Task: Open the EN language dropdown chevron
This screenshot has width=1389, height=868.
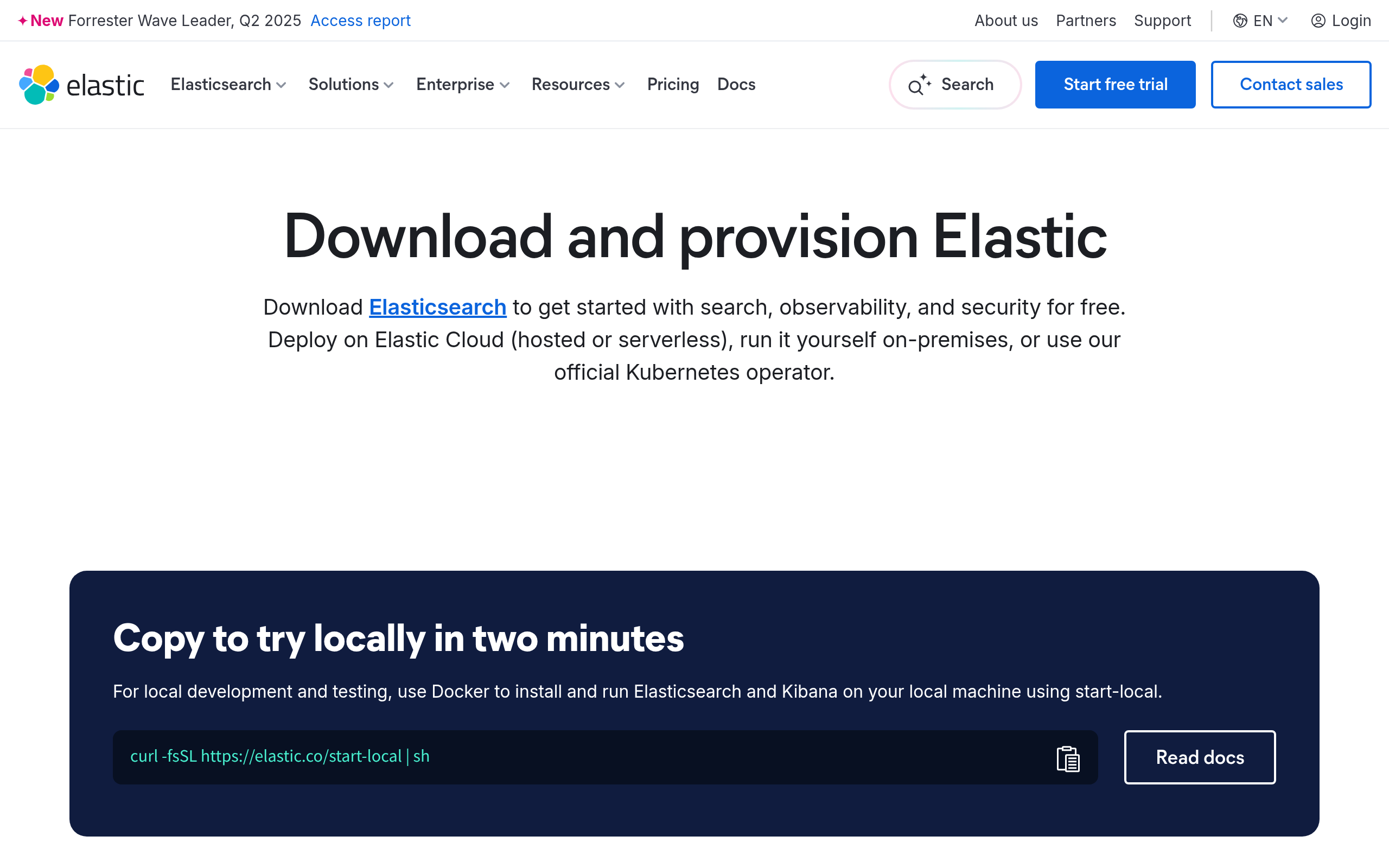Action: [1283, 21]
